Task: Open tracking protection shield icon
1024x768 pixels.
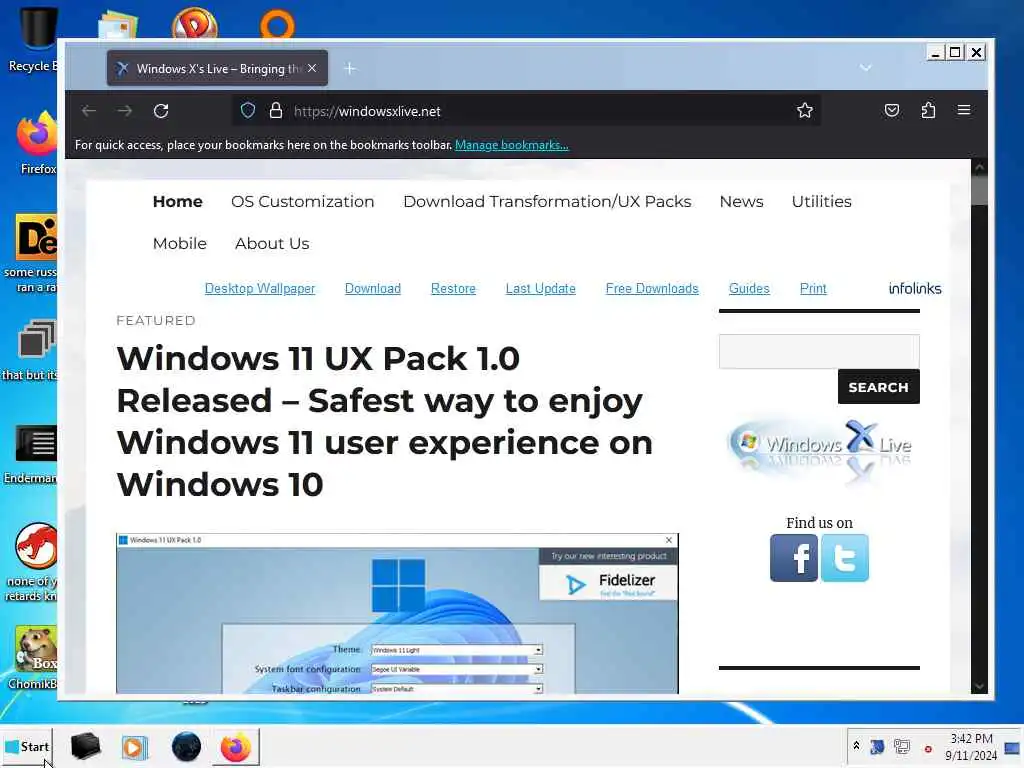Action: pos(248,110)
